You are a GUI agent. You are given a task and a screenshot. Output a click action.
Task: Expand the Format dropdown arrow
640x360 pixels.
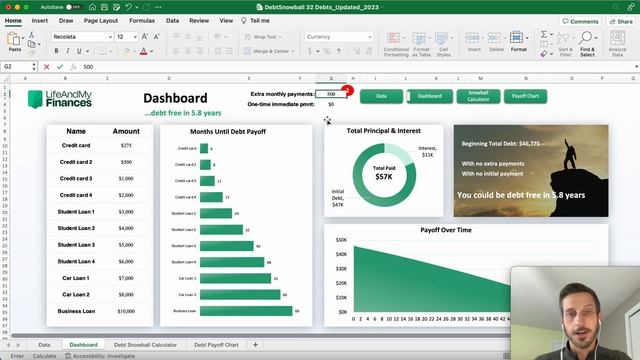coord(527,38)
